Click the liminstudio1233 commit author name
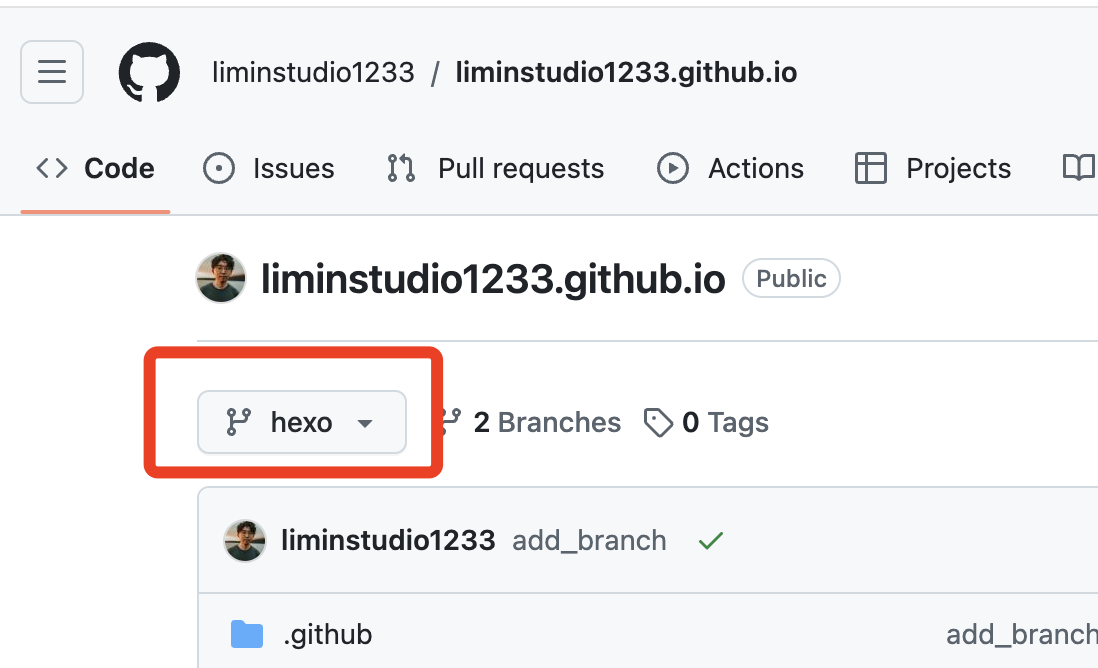 click(388, 541)
